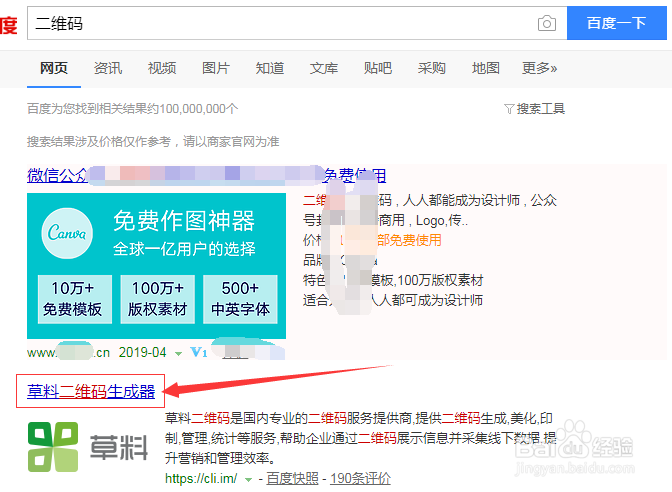
Task: Click the 500+ 中英字体 tile
Action: tap(240, 299)
